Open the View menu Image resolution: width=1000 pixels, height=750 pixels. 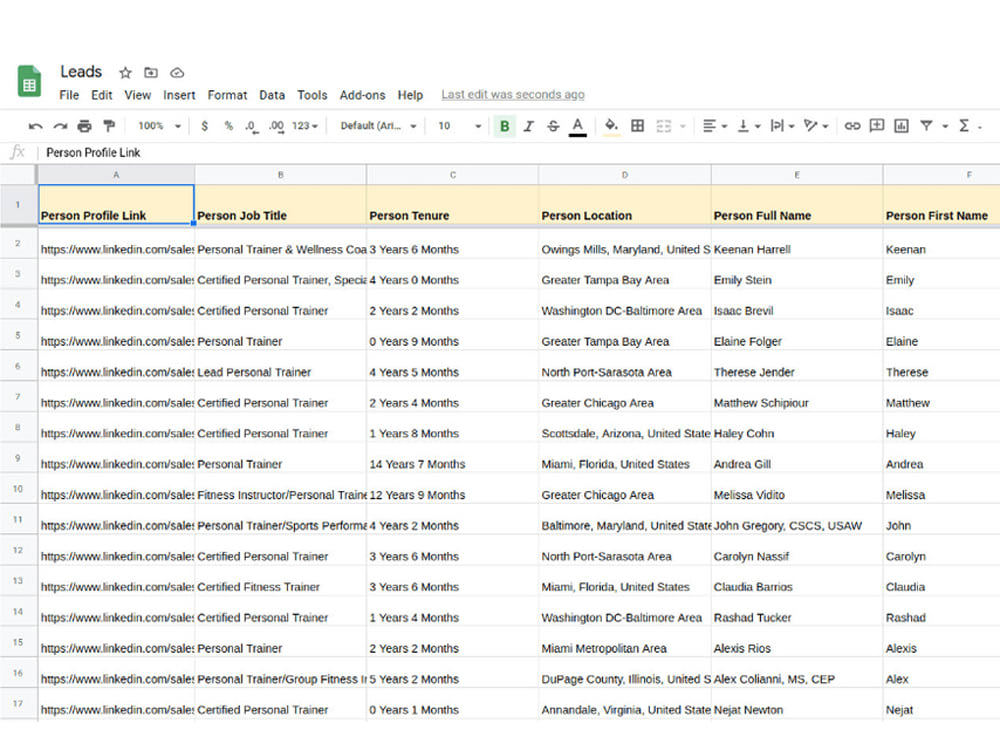138,95
